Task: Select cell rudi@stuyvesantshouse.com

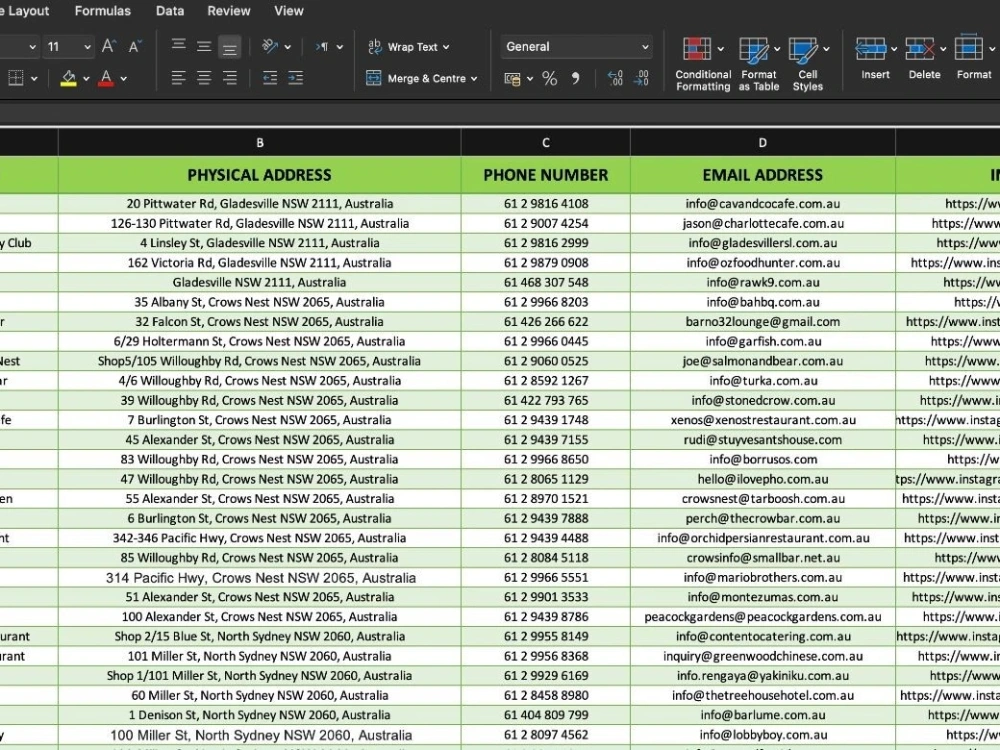Action: pos(763,439)
